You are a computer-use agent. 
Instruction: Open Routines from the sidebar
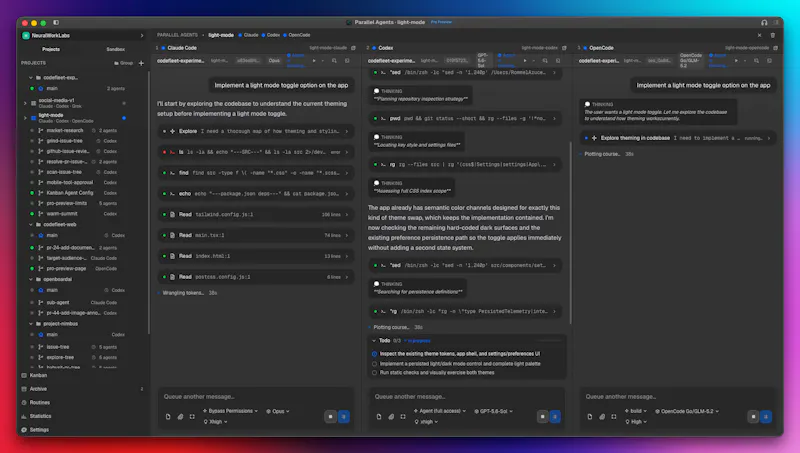pyautogui.click(x=39, y=402)
